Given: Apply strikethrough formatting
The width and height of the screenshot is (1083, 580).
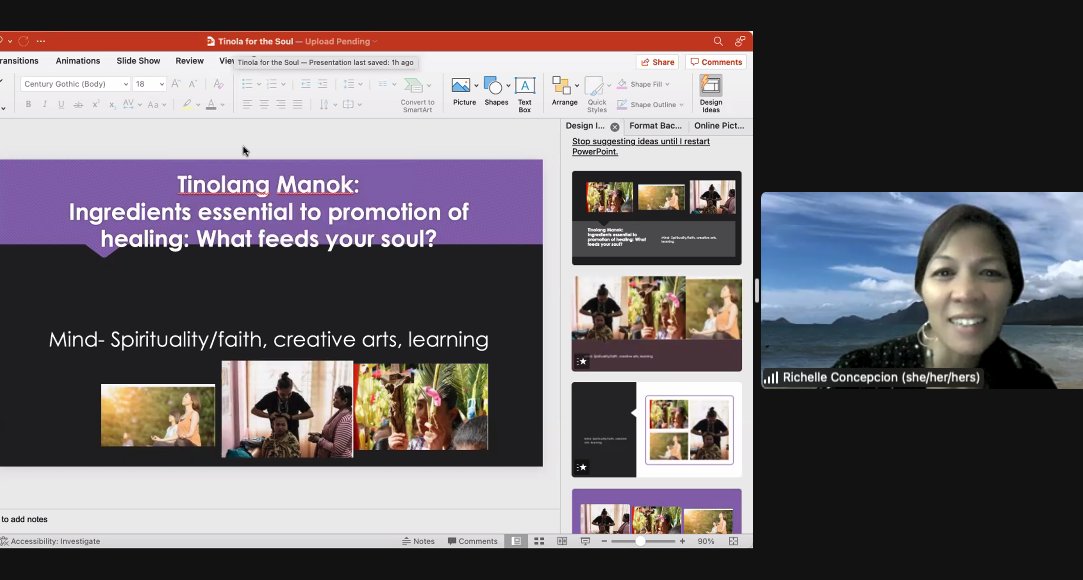Looking at the screenshot, I should click(78, 104).
